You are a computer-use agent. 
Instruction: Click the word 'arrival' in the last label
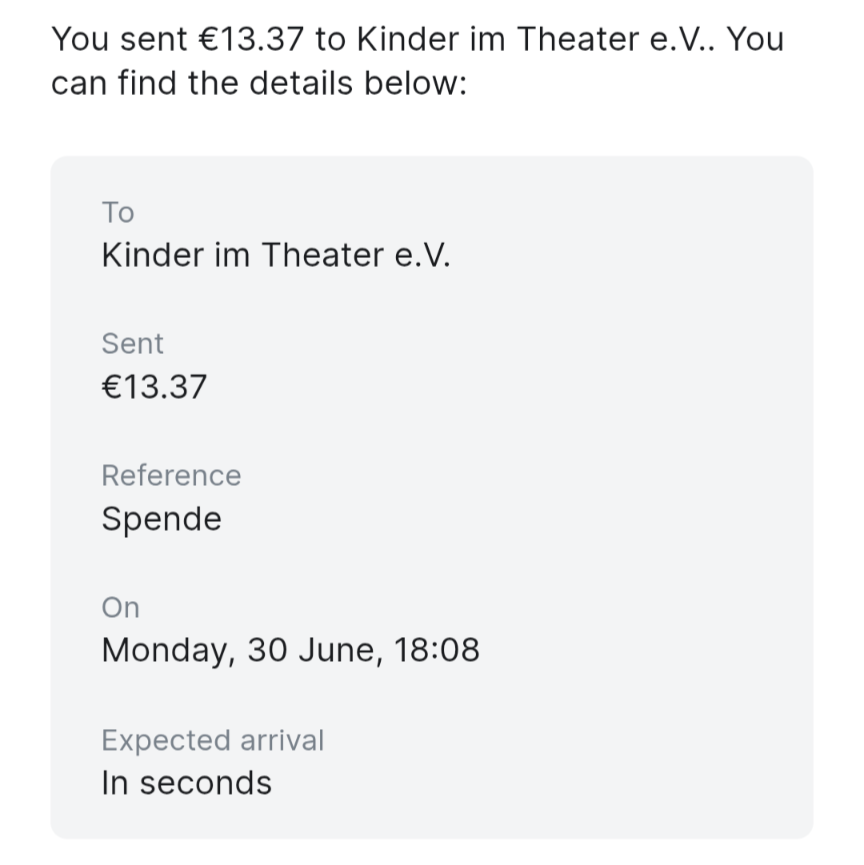pyautogui.click(x=280, y=741)
